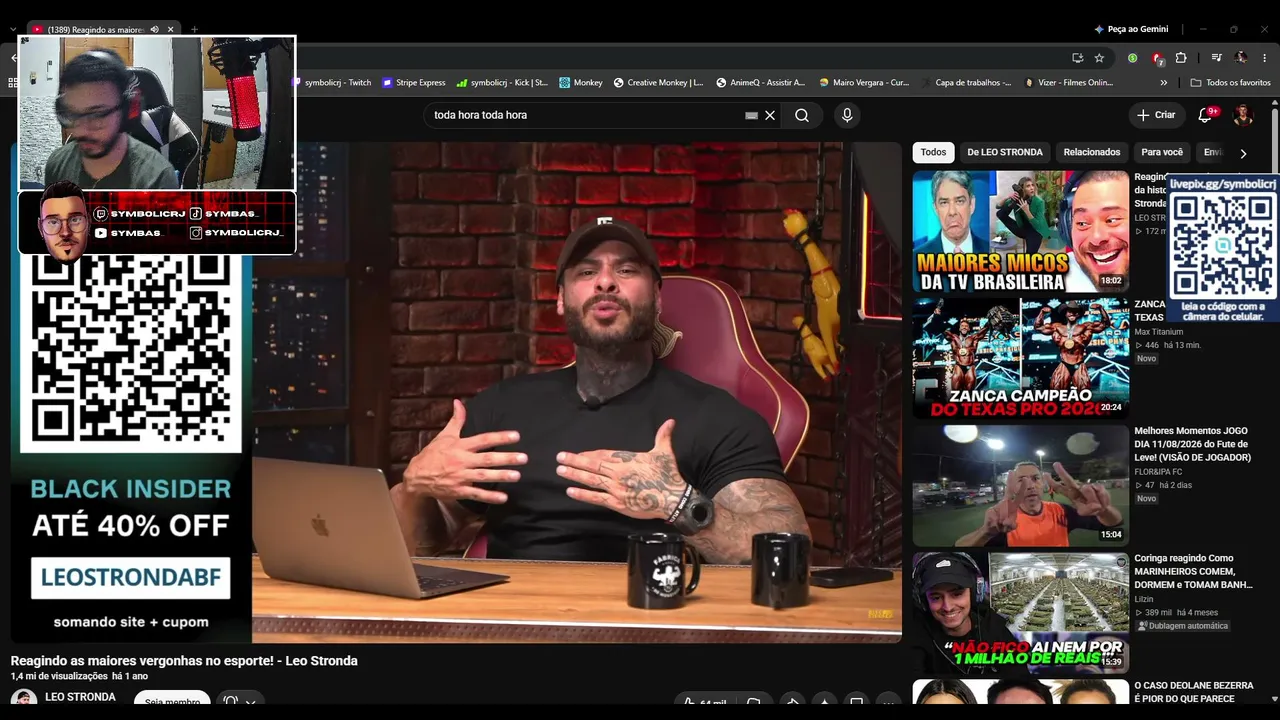Screen dimensions: 1280x720
Task: Open the green dollar extension icon
Action: pyautogui.click(x=1132, y=58)
